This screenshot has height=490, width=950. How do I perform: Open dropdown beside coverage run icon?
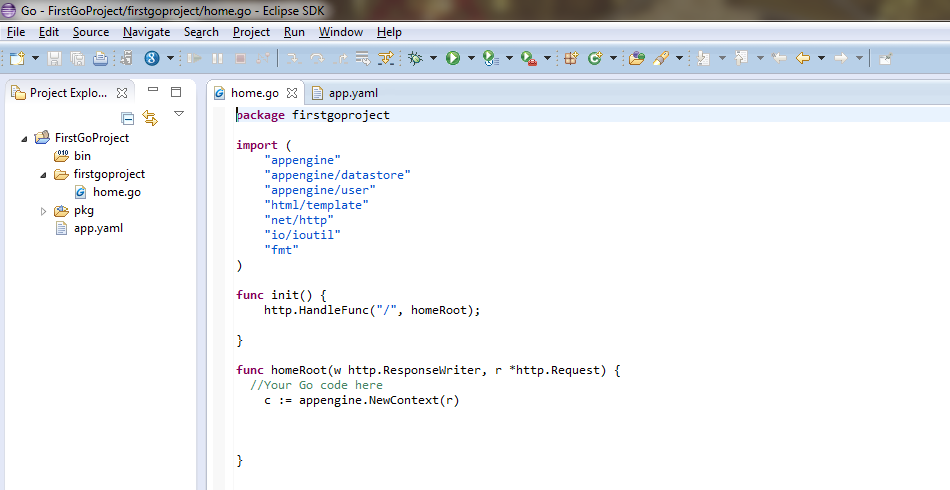509,58
